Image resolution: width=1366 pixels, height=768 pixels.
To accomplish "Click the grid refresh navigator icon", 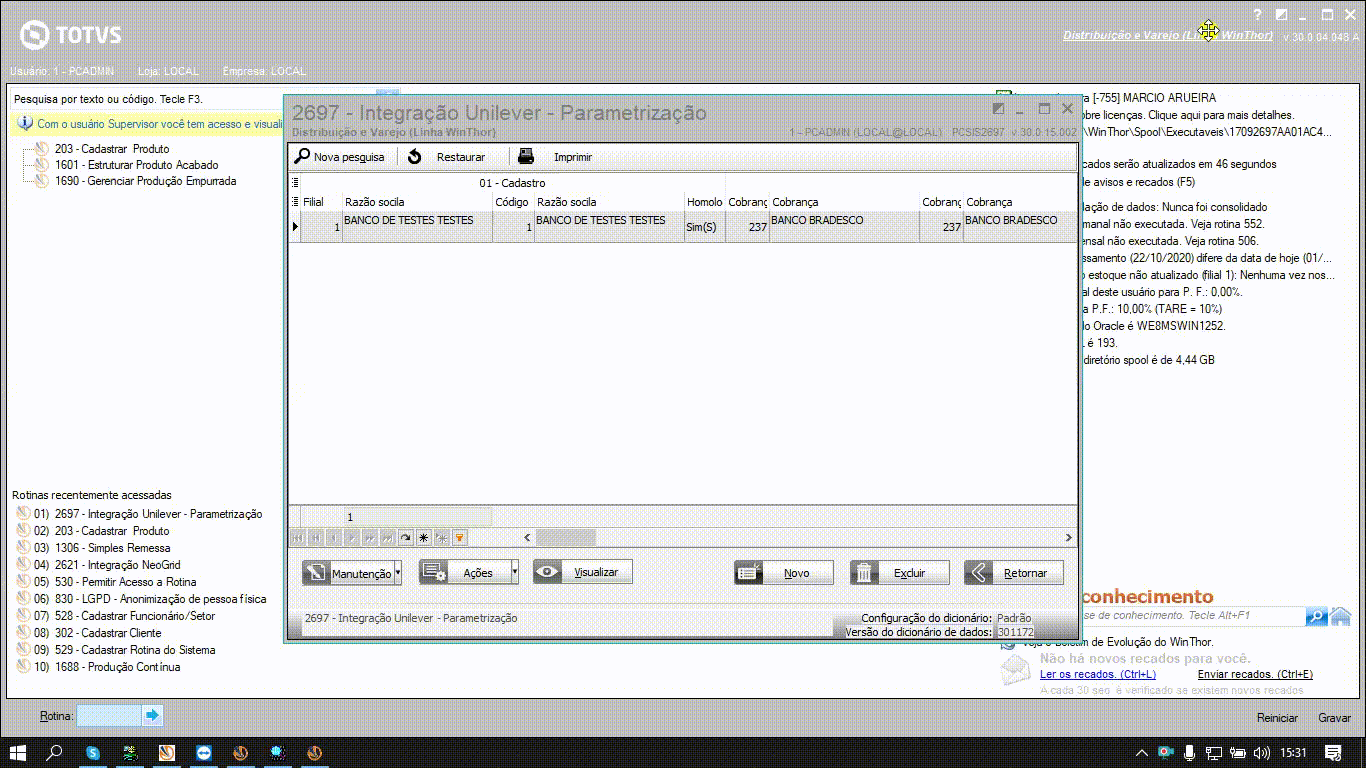I will click(x=406, y=538).
